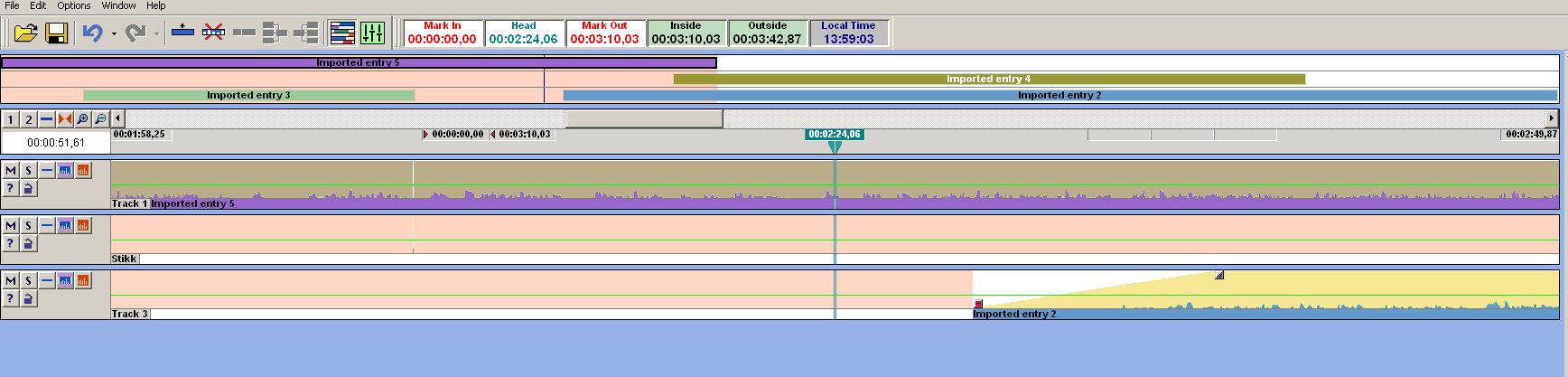
Task: Open the undo history dropdown arrow
Action: tap(114, 34)
